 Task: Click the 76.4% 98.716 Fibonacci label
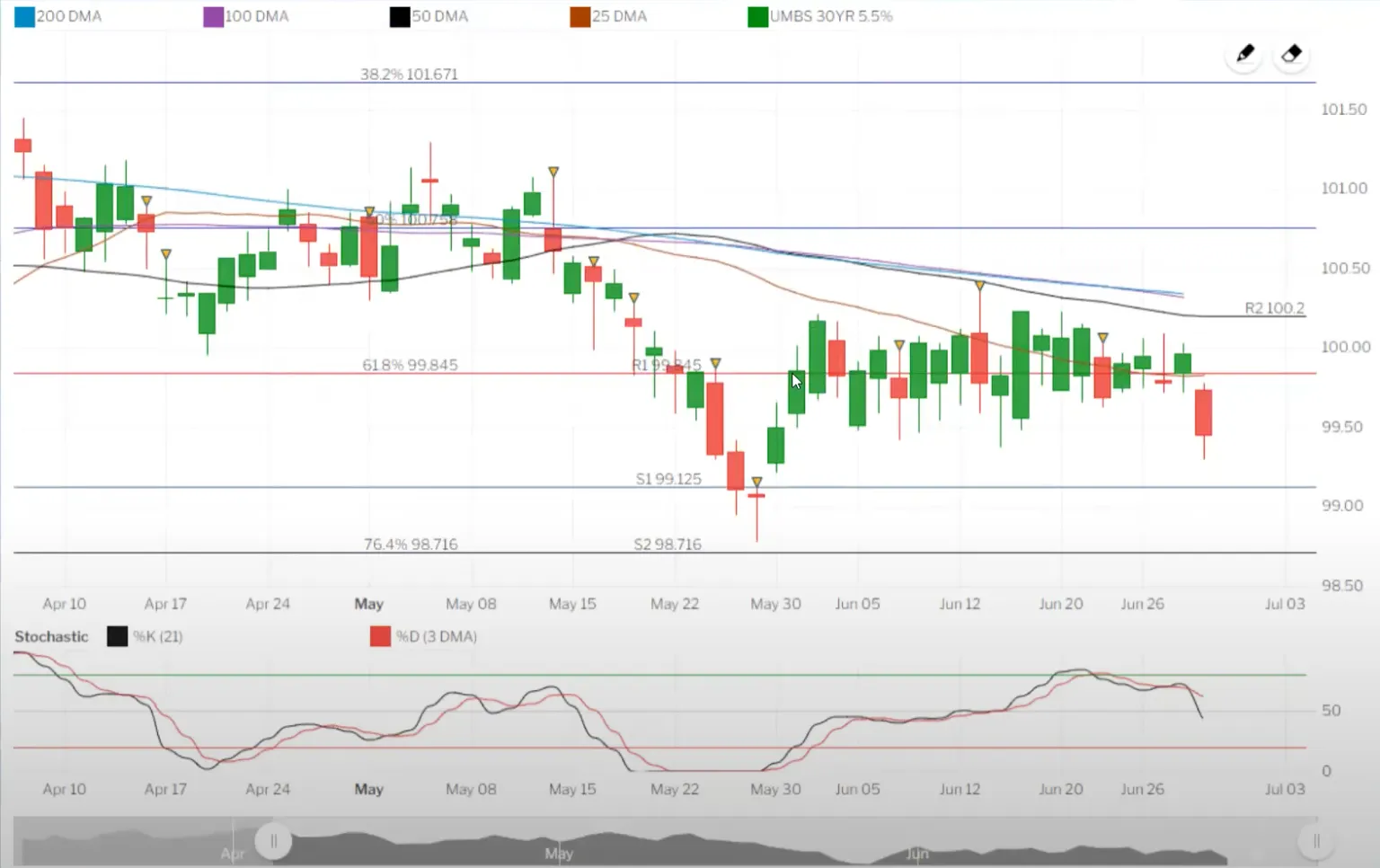click(411, 545)
